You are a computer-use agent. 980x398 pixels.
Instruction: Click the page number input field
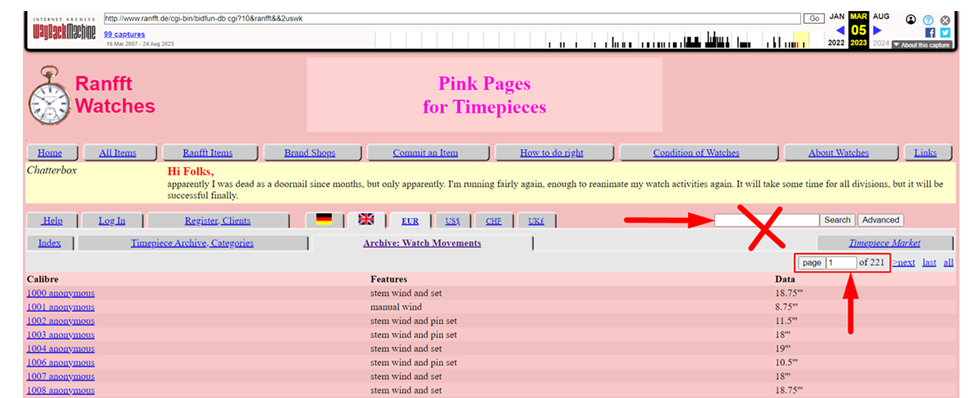coord(841,263)
